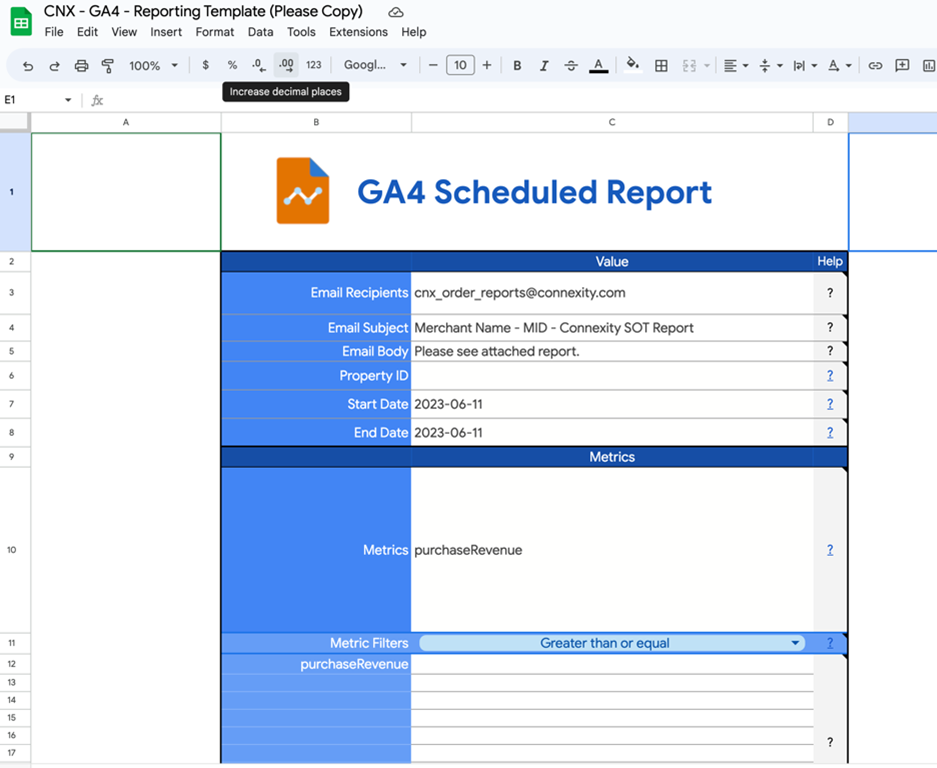Viewport: 937px width, 768px height.
Task: Click the Increase decimal places icon
Action: (286, 65)
